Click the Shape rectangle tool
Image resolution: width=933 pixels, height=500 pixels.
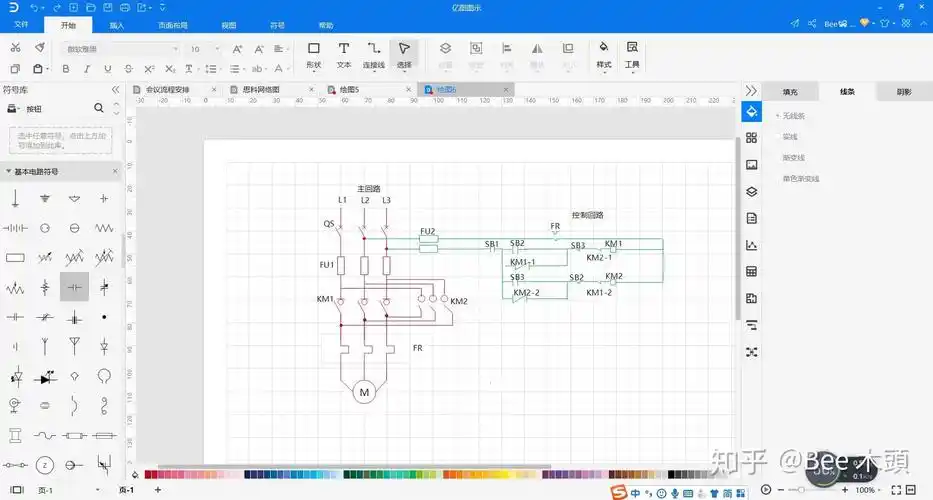(x=313, y=53)
